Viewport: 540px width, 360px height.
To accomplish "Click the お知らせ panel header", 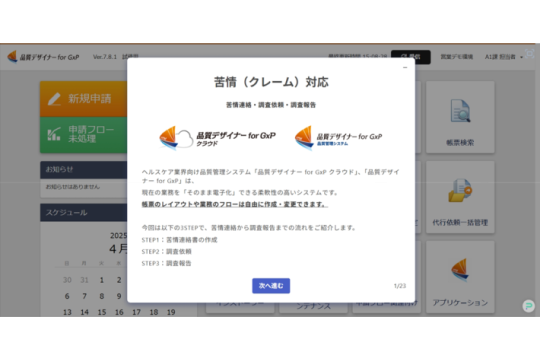I will coord(84,169).
